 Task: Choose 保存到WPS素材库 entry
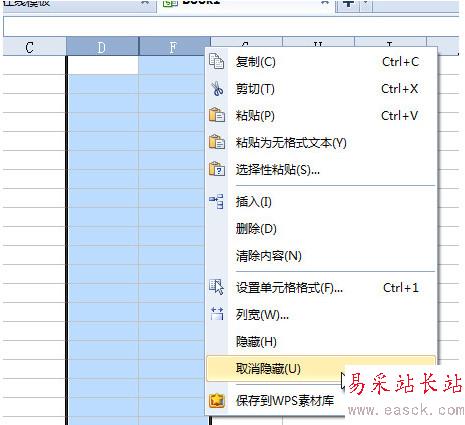pos(285,400)
